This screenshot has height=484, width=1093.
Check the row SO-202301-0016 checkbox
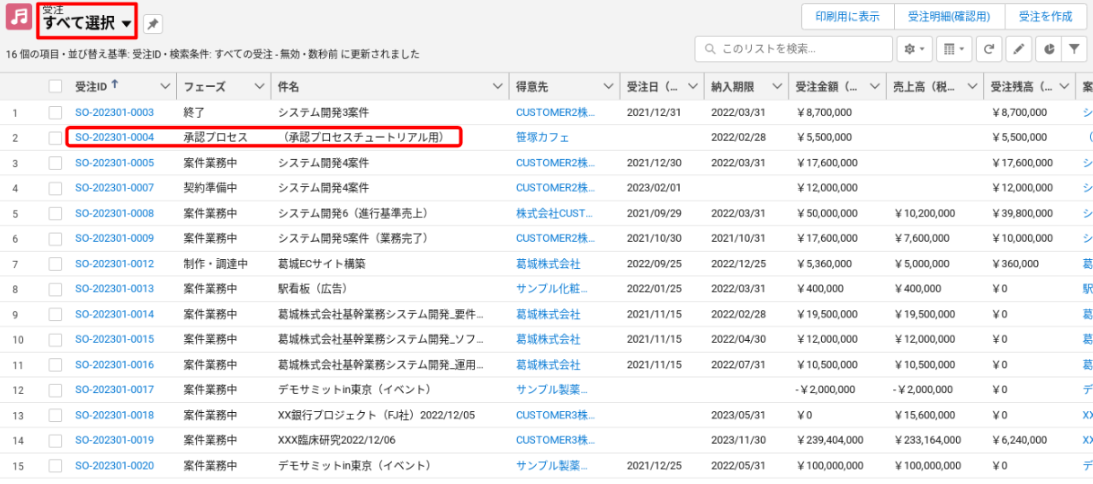click(x=55, y=365)
